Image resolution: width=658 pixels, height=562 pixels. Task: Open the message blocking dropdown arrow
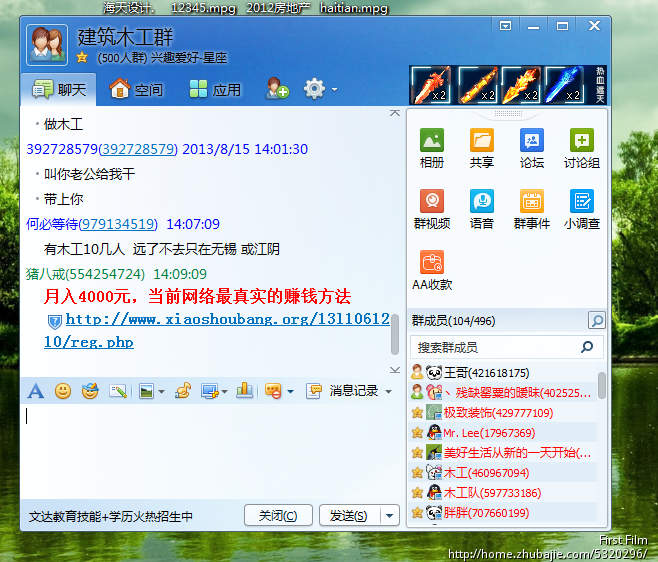click(x=290, y=392)
